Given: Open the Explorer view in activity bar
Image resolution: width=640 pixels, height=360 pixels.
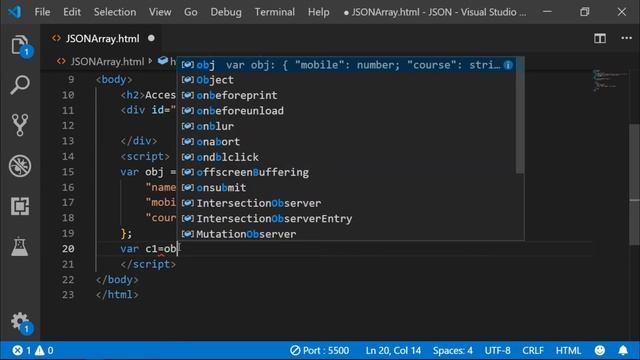Looking at the screenshot, I should (x=20, y=45).
